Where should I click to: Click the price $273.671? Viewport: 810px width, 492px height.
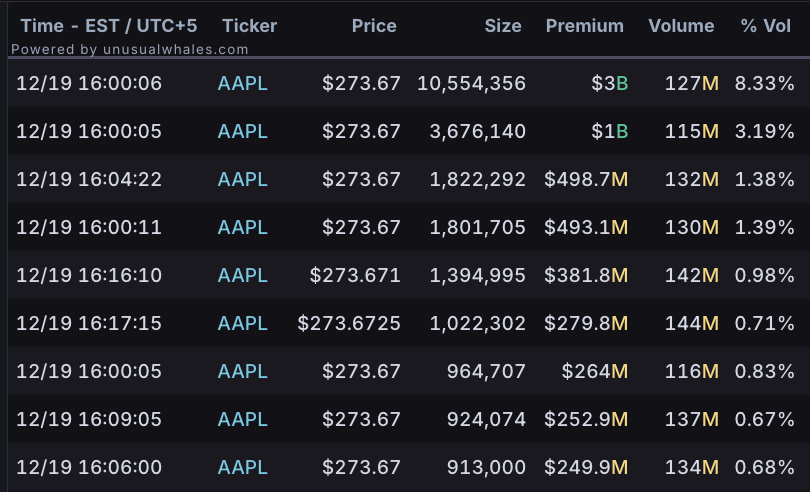(x=355, y=275)
